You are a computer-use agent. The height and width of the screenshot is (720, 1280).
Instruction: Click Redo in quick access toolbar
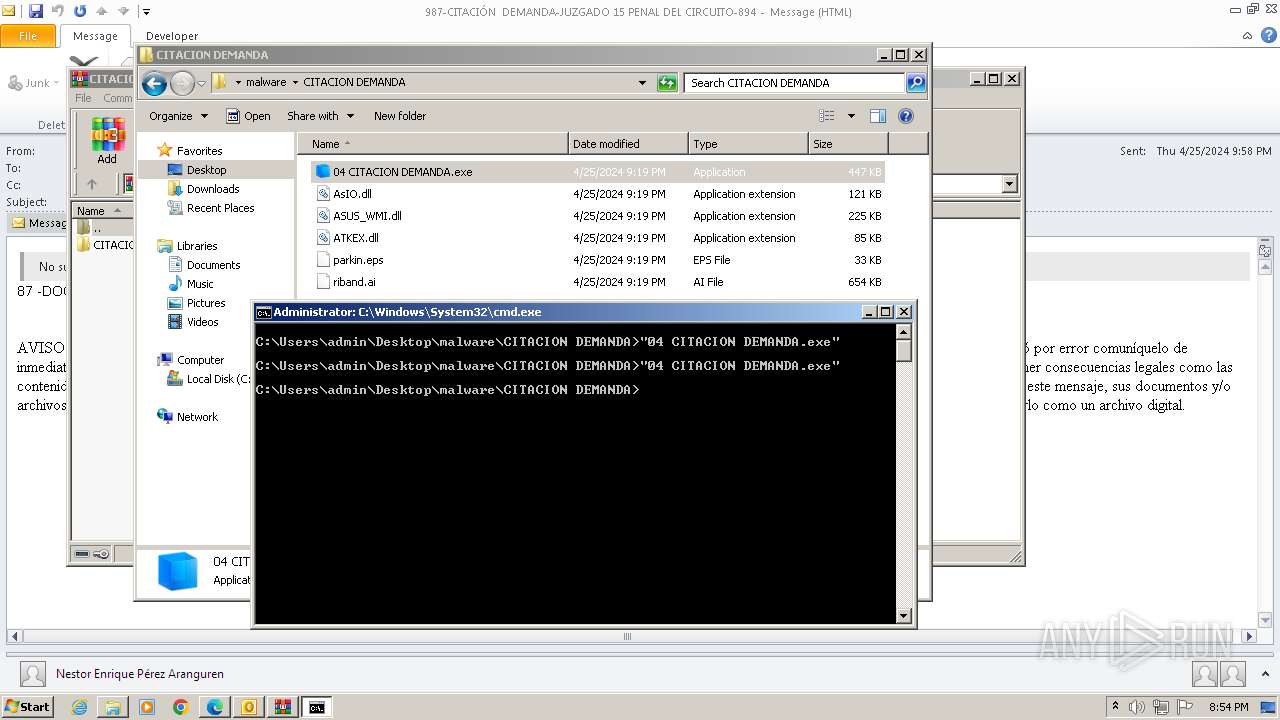point(80,11)
